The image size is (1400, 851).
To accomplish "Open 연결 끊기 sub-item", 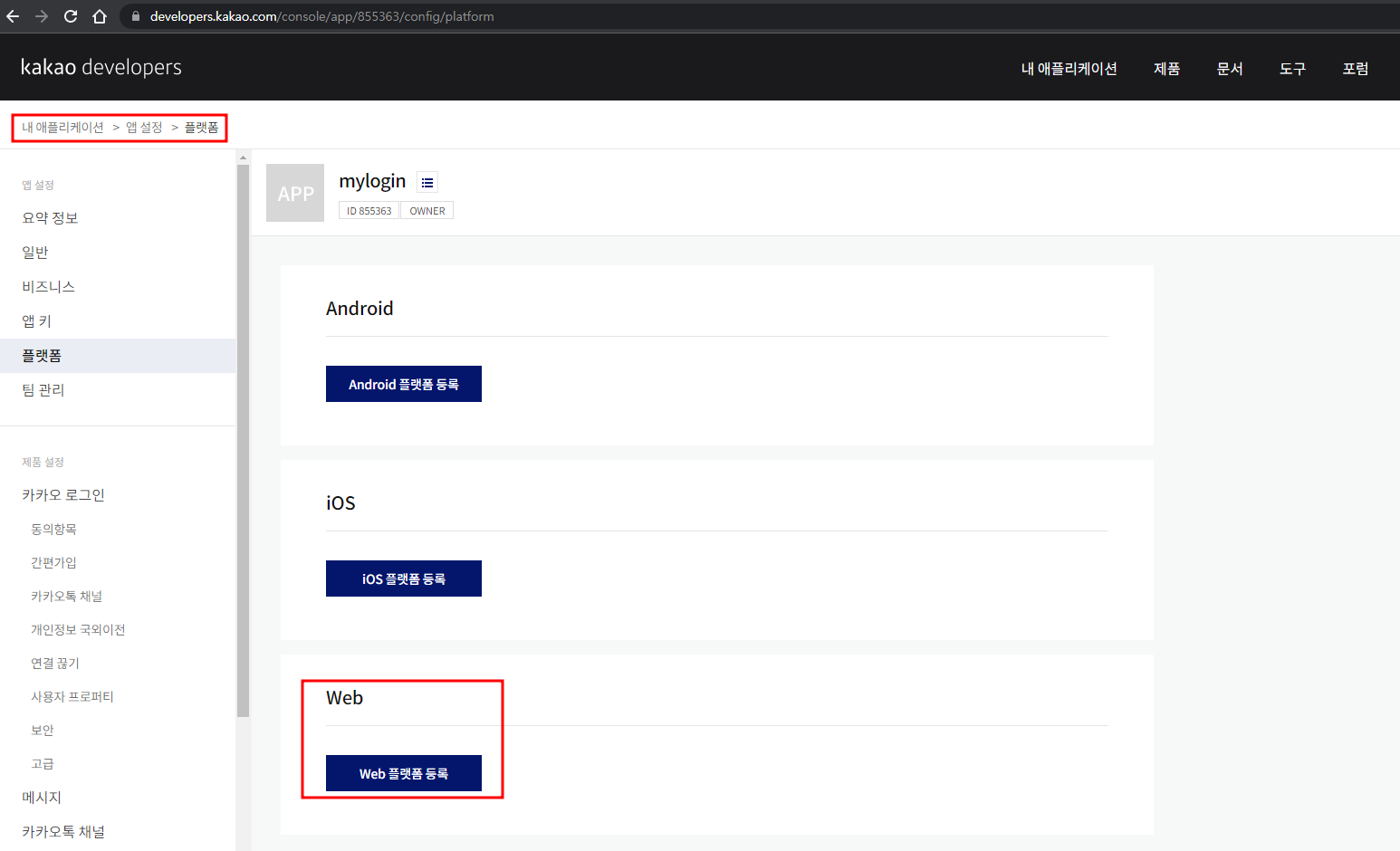I will 55,663.
